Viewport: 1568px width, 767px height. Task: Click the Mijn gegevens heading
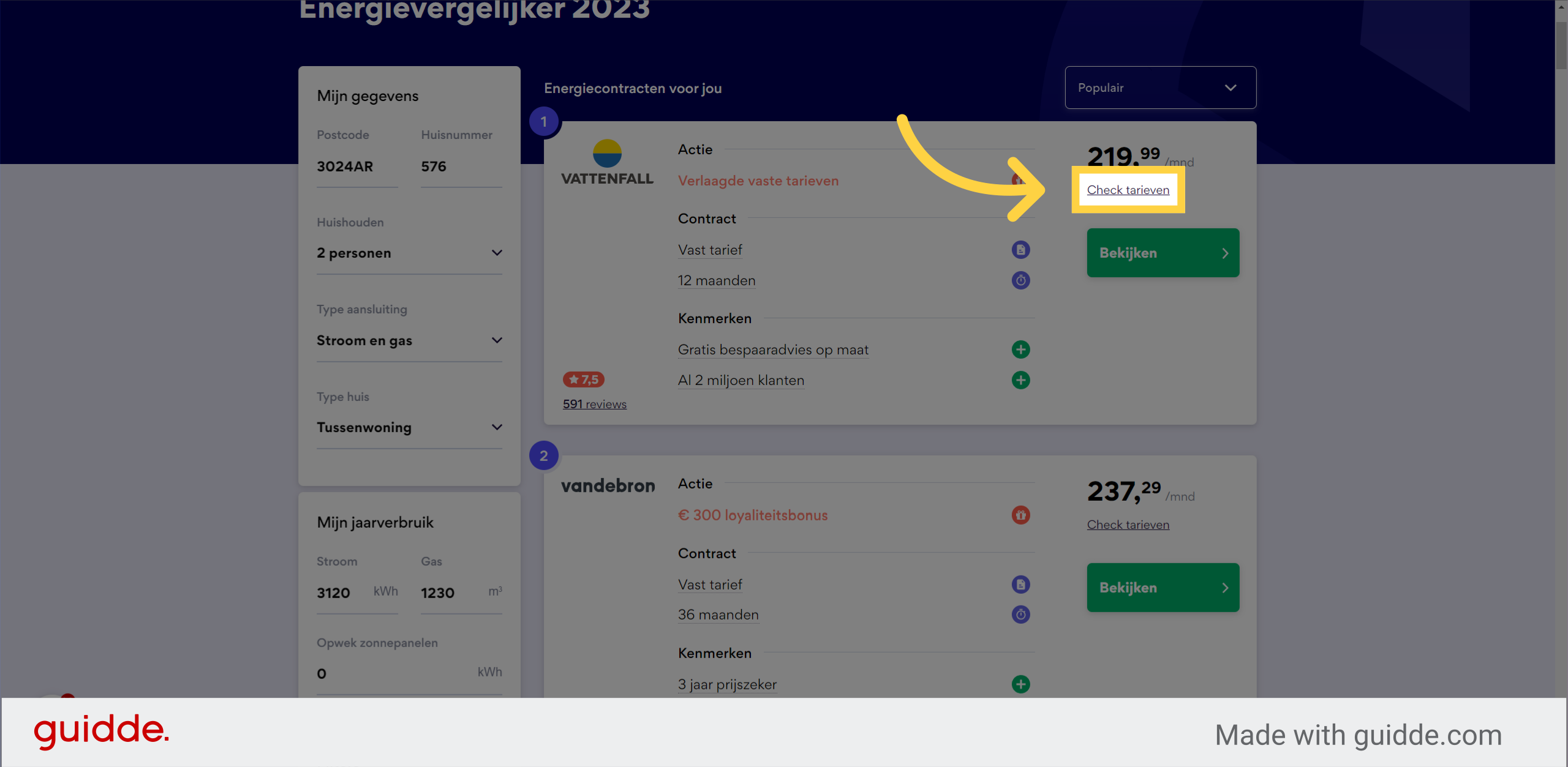pos(367,96)
